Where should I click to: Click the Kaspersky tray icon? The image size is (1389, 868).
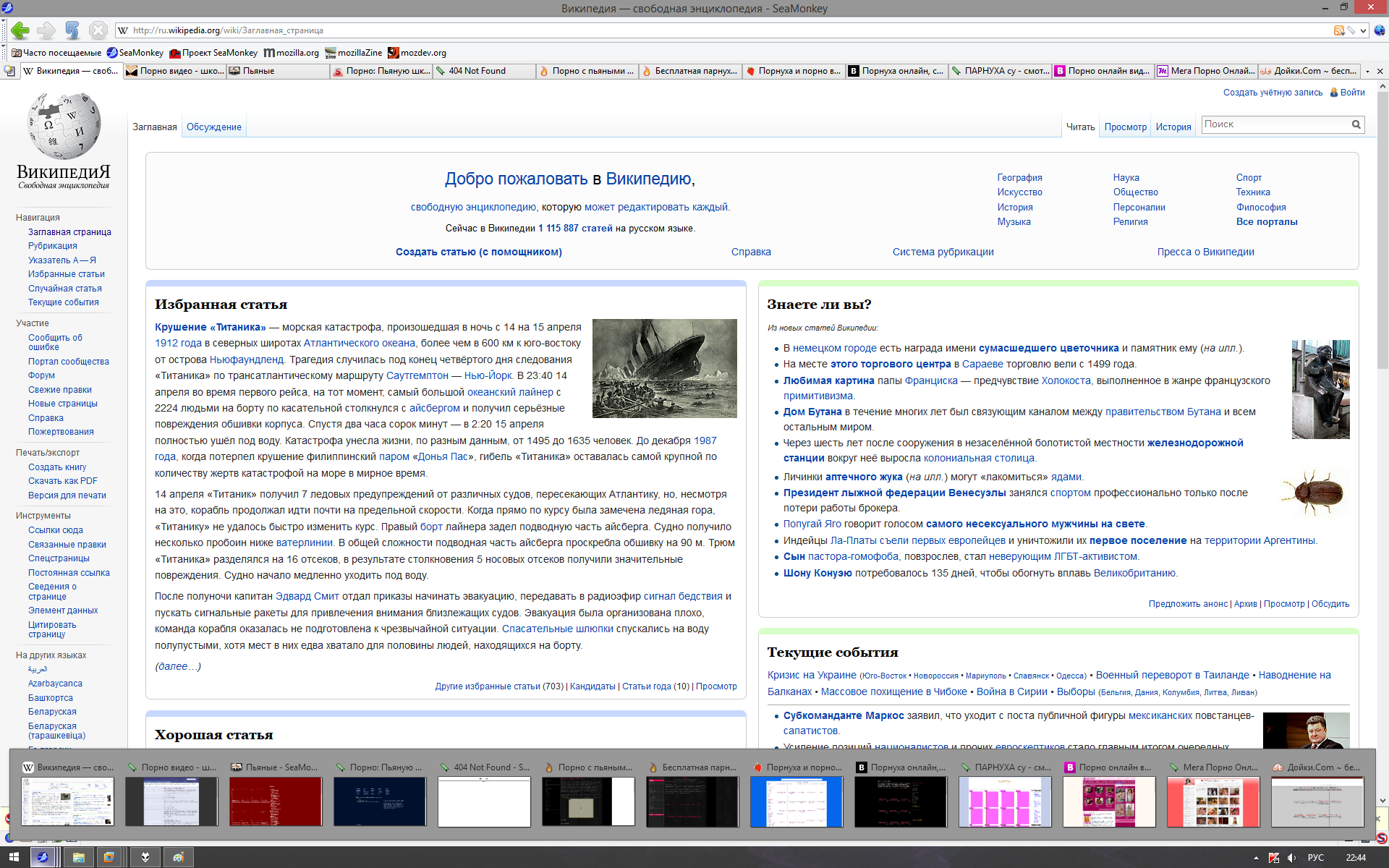point(1274,858)
